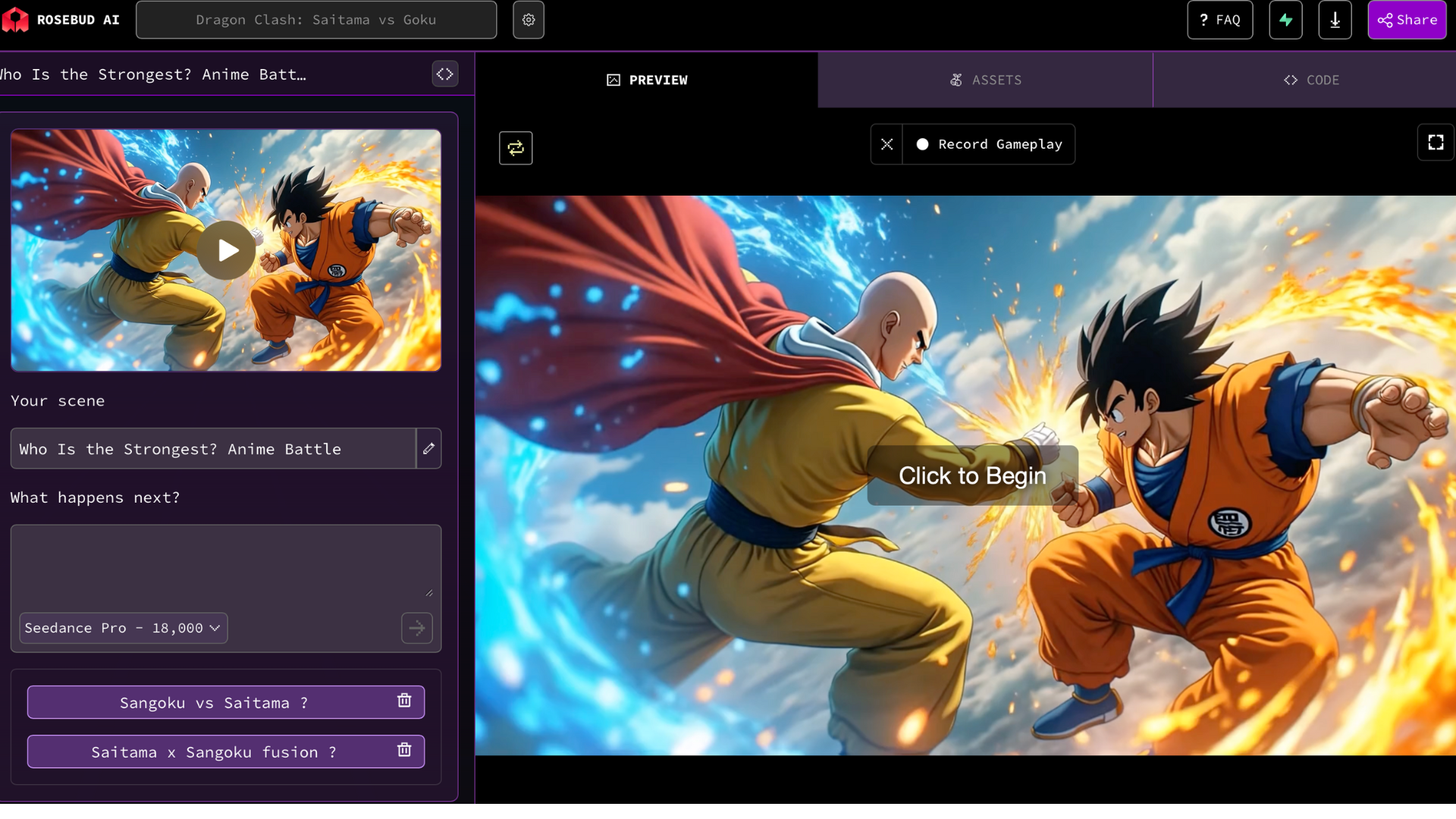Switch to the CODE tab

coord(1311,80)
